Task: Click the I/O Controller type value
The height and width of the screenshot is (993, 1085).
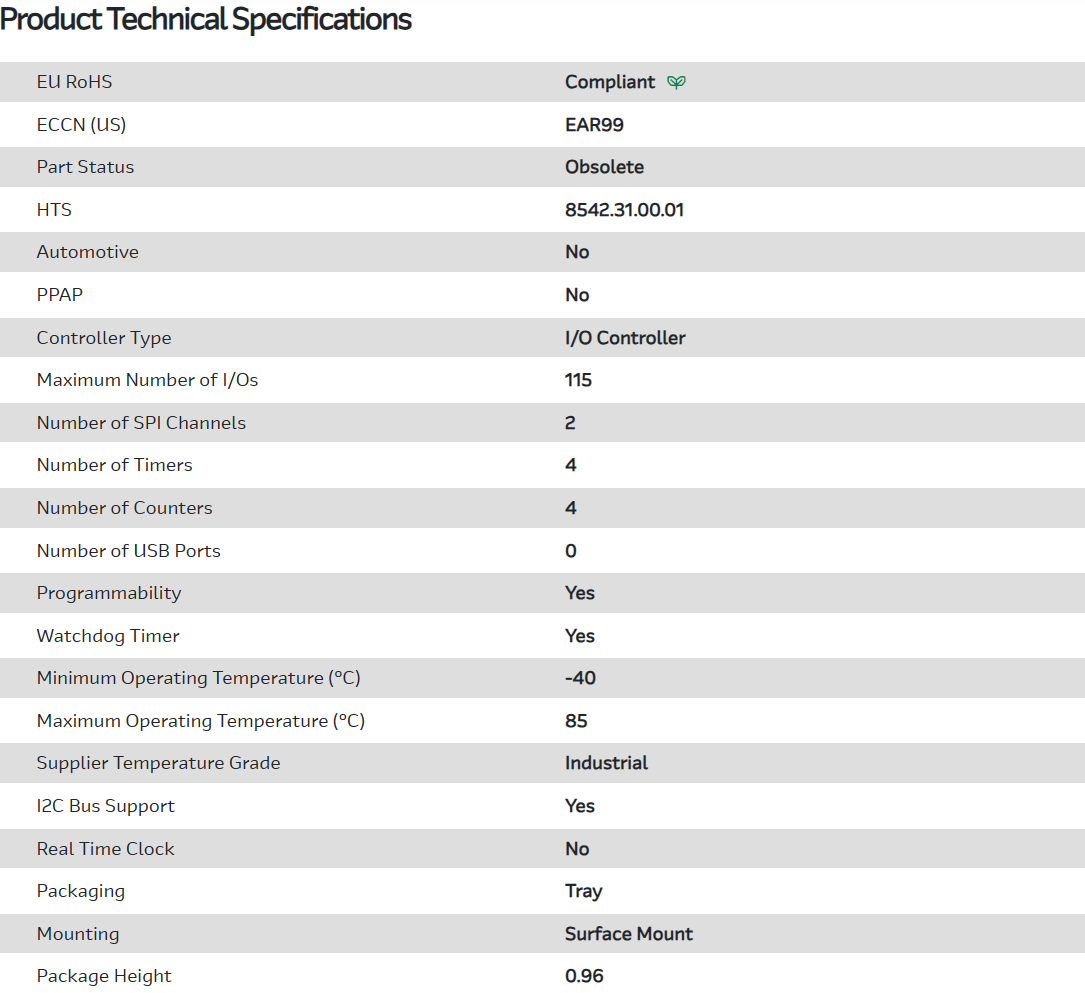Action: pos(625,338)
